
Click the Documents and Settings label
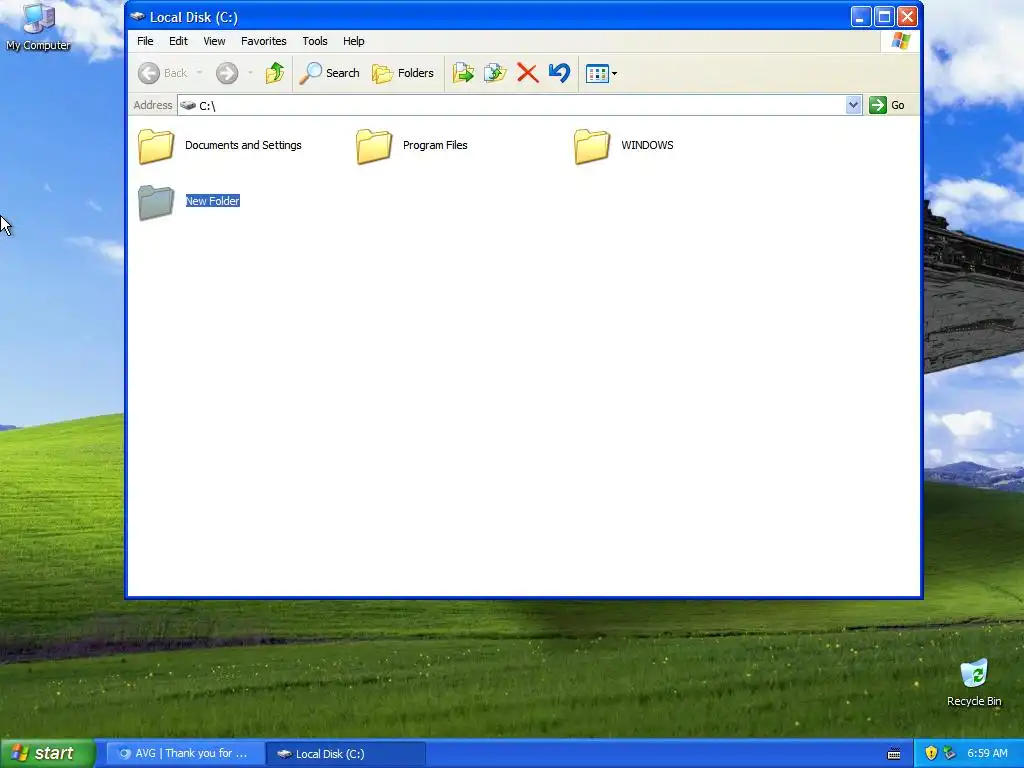tap(243, 145)
